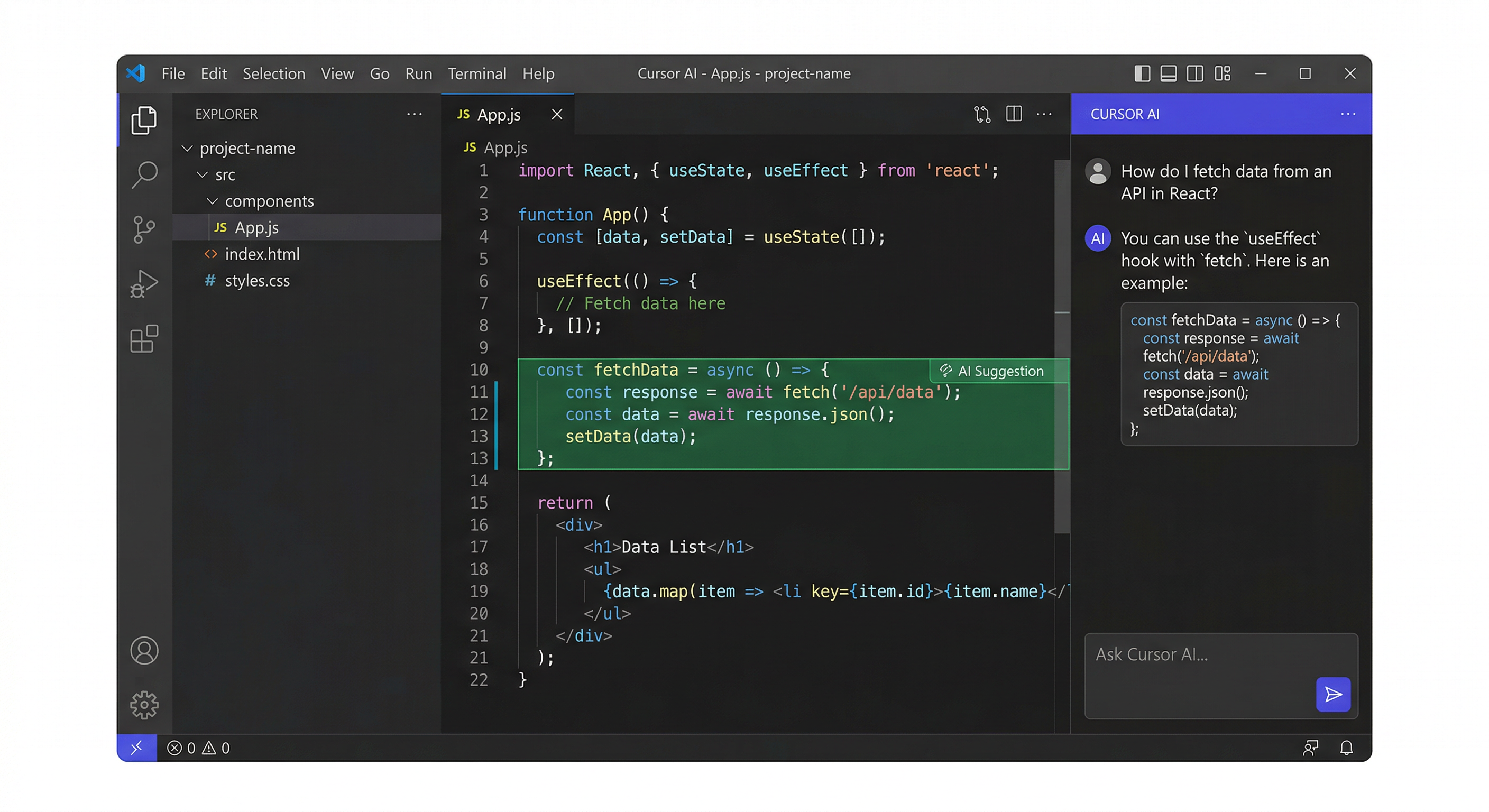Click the notifications bell in the status bar

[1347, 748]
